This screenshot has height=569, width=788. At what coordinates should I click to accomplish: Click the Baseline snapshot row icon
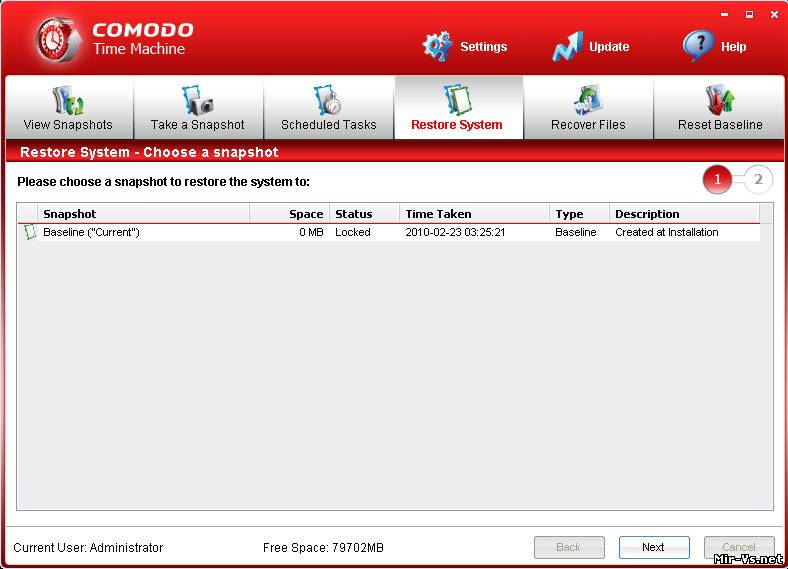(x=30, y=232)
